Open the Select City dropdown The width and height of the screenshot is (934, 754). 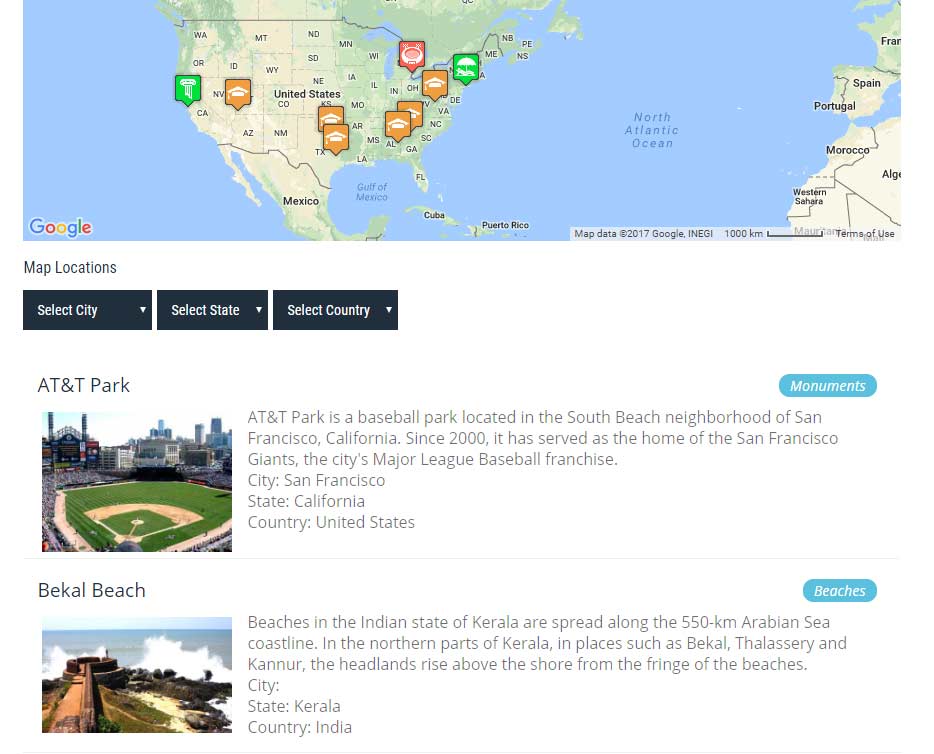[88, 310]
